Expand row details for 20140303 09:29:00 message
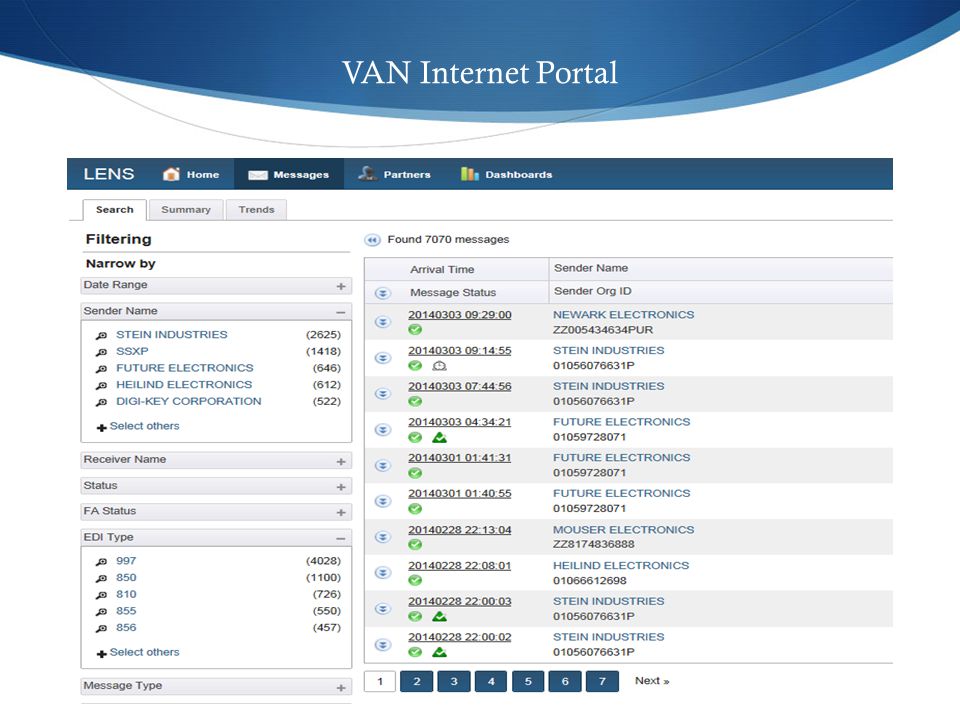Viewport: 960px width, 720px height. pyautogui.click(x=383, y=321)
